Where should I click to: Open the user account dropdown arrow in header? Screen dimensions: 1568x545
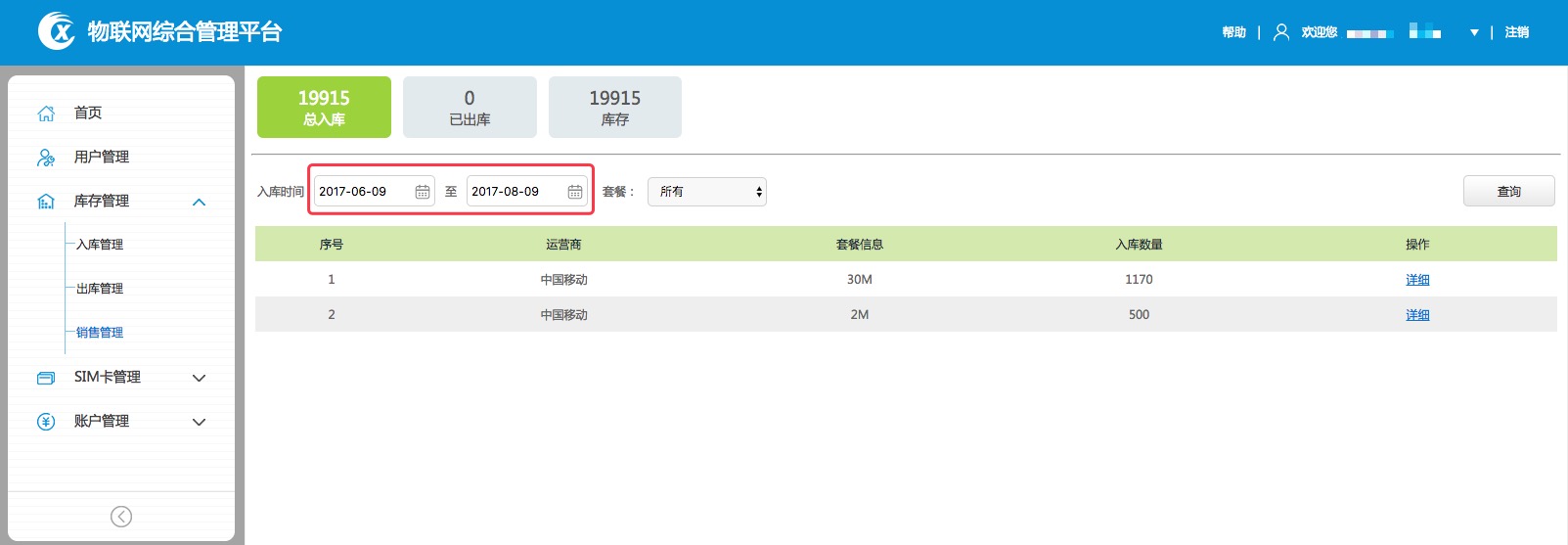point(1474,32)
